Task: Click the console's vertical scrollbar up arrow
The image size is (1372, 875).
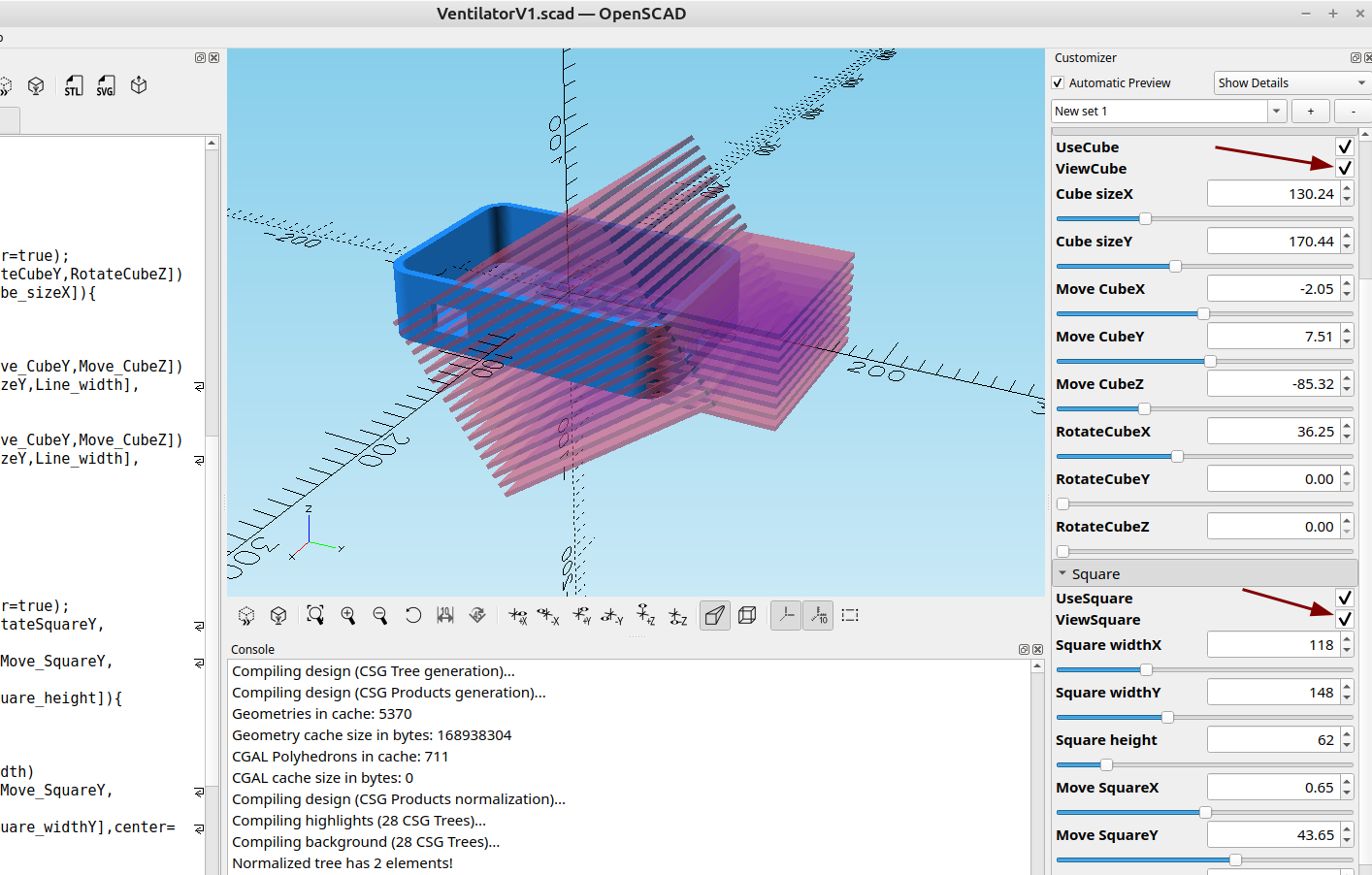Action: pos(1037,666)
